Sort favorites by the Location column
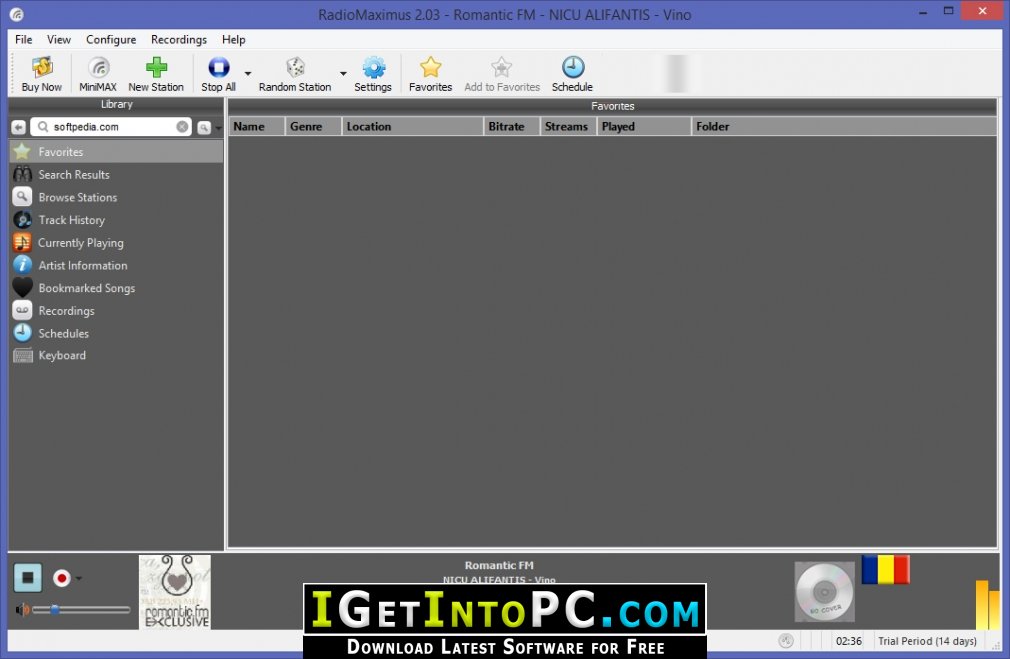The image size is (1010, 659). pyautogui.click(x=412, y=126)
